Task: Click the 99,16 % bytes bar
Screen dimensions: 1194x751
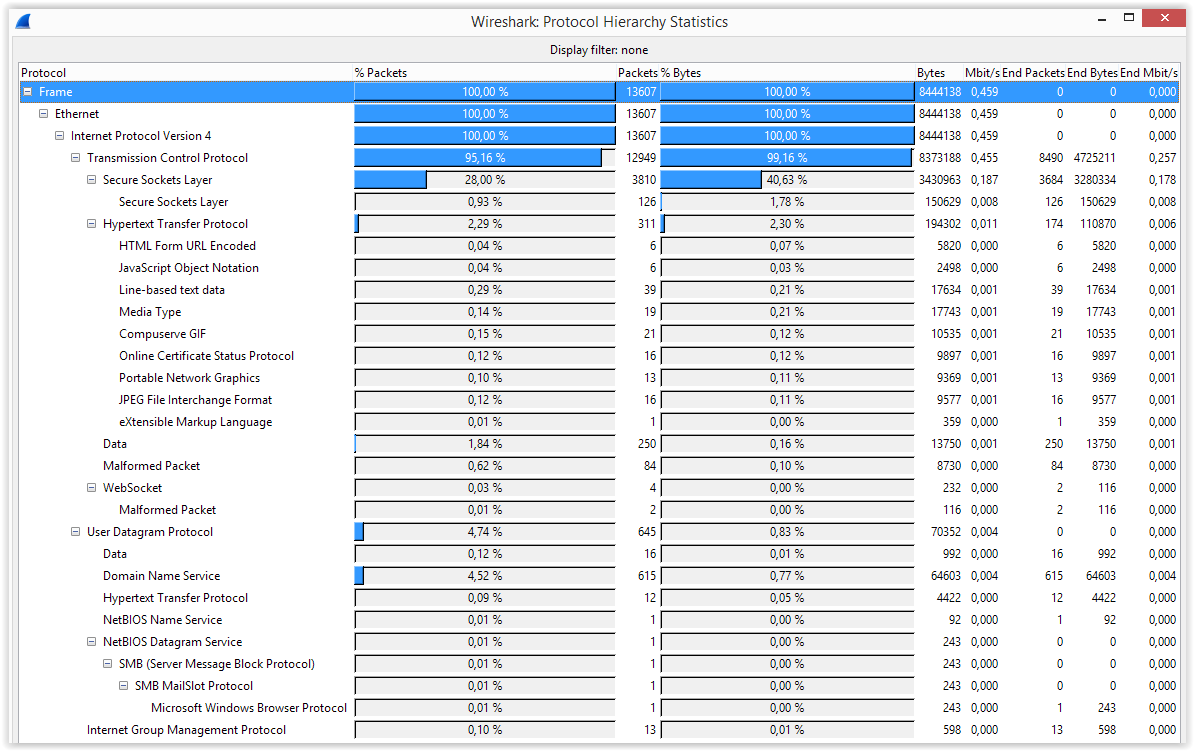Action: coord(787,158)
